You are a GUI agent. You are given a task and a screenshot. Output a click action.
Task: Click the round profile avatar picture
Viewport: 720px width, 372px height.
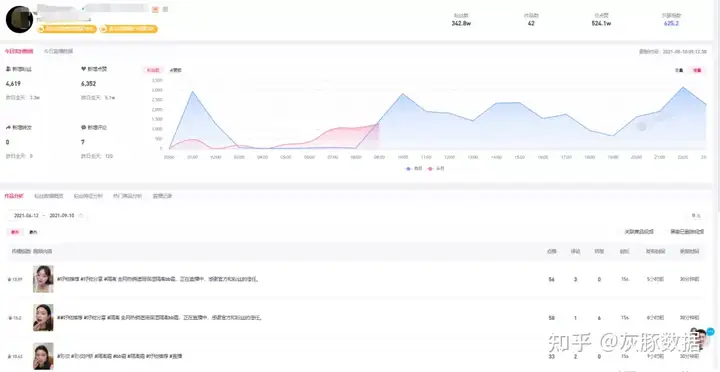pyautogui.click(x=19, y=19)
